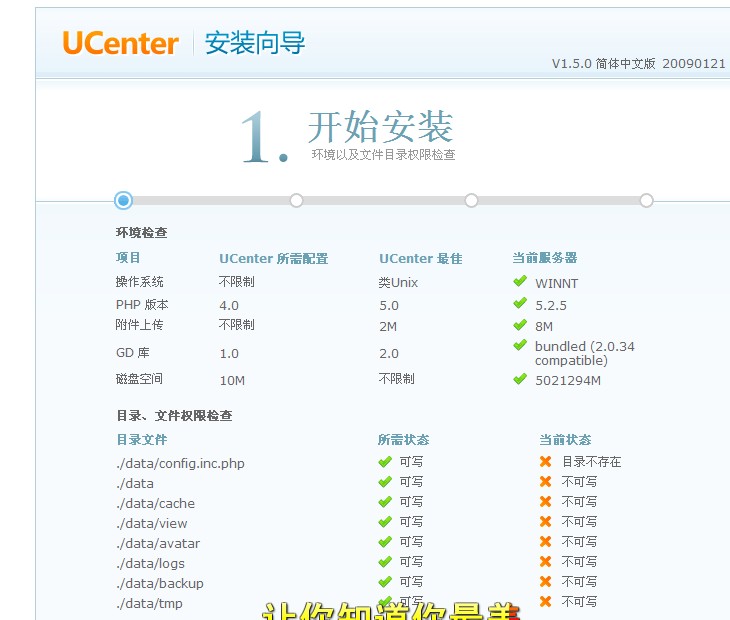Viewport: 730px width, 620px height.
Task: Click the 当前服务器 column header
Action: click(545, 257)
